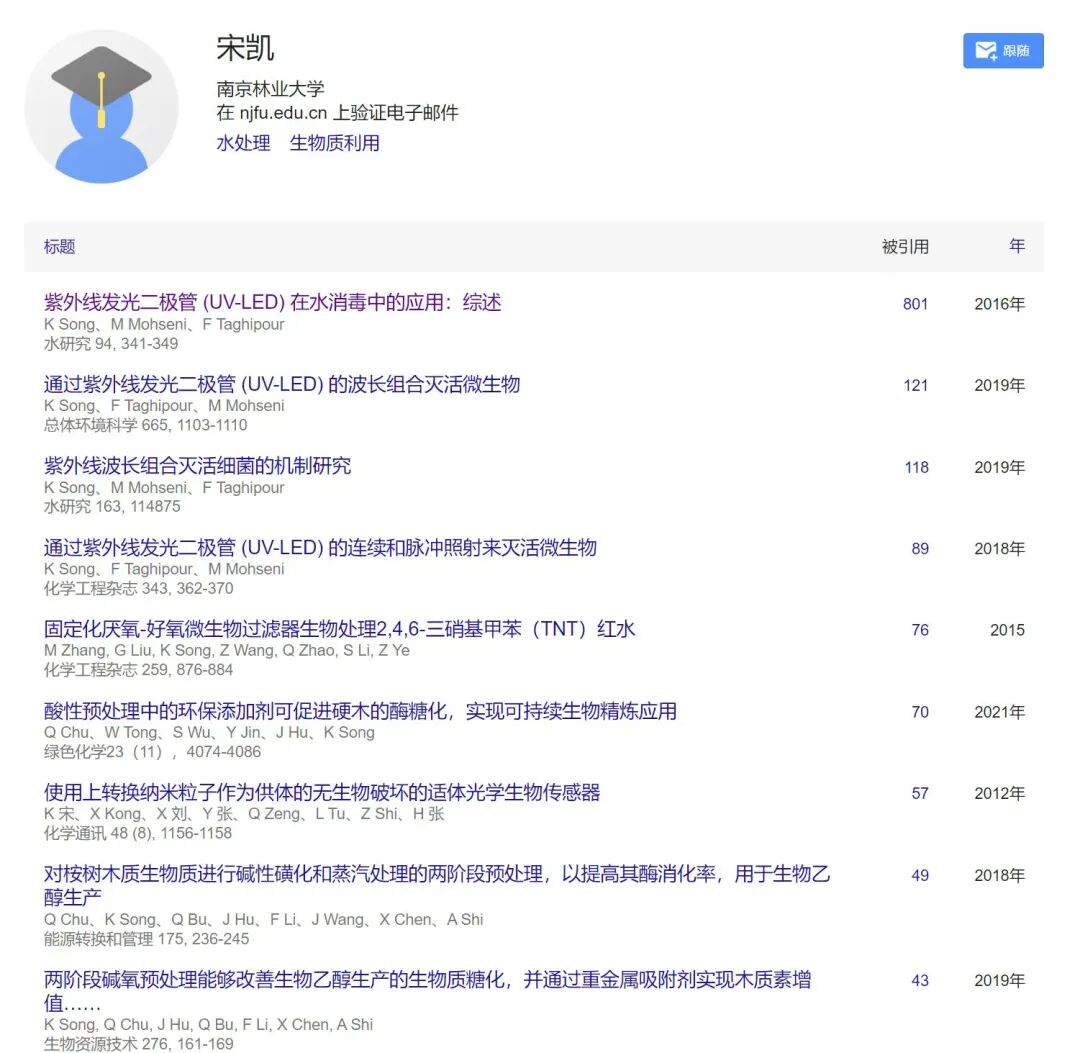Viewport: 1080px width, 1053px height.
Task: Open the 酸性预处理 环保添加剂 paper
Action: 360,711
